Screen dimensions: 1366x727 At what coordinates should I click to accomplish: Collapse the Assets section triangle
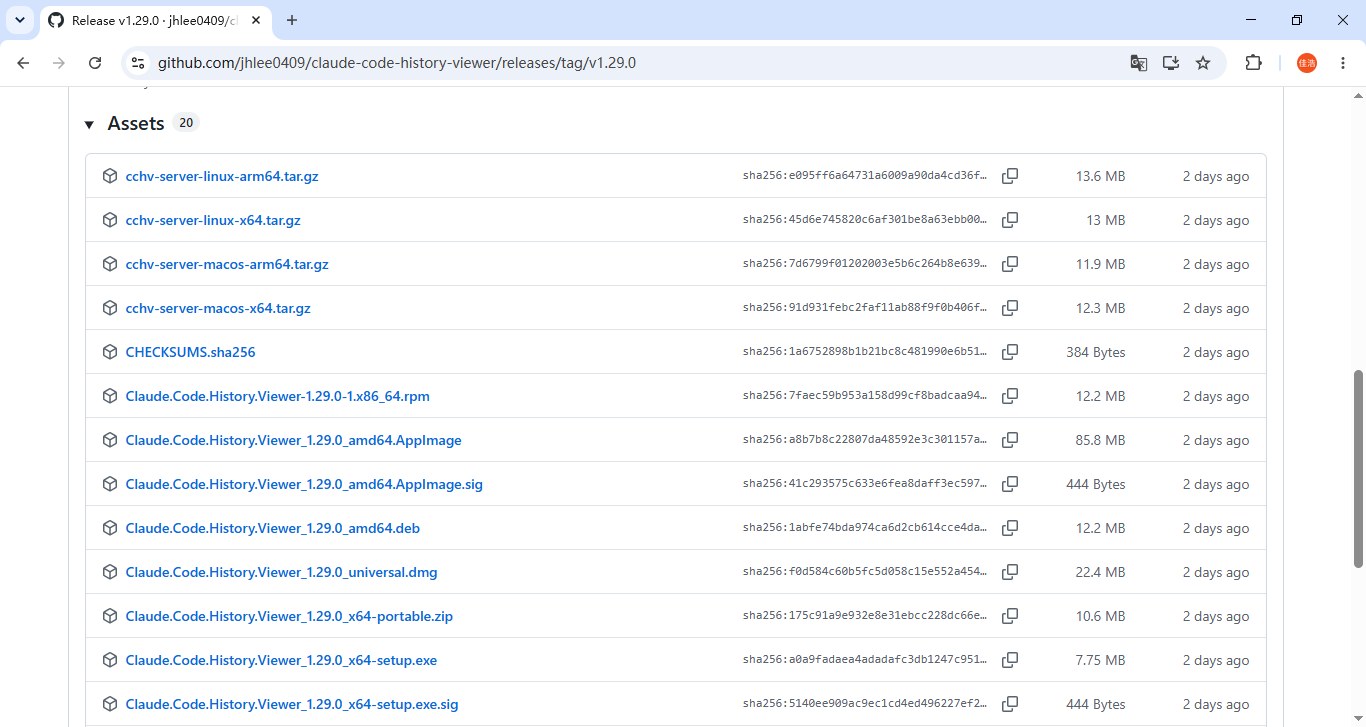89,124
